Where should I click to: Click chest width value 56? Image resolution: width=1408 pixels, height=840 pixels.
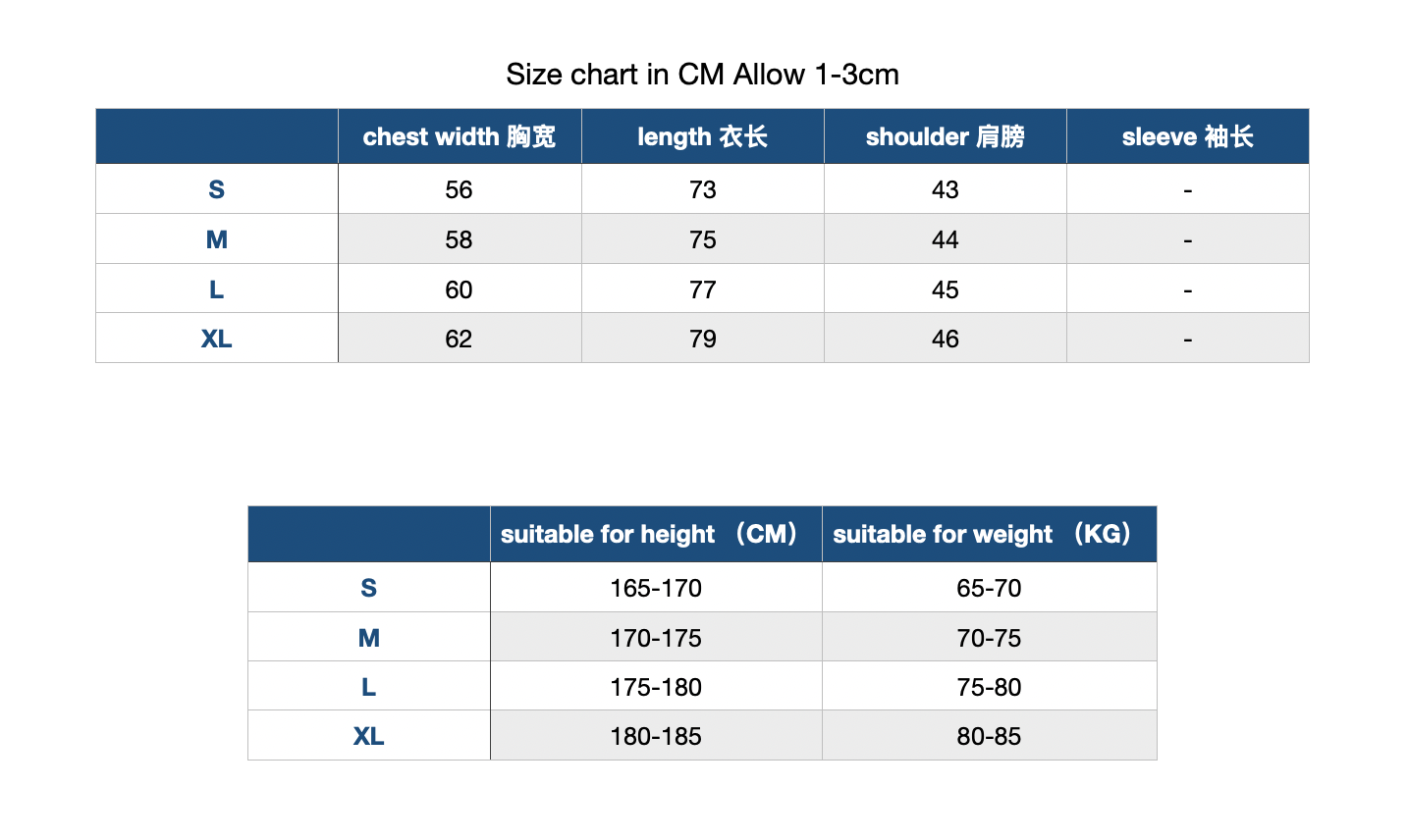[x=459, y=189]
